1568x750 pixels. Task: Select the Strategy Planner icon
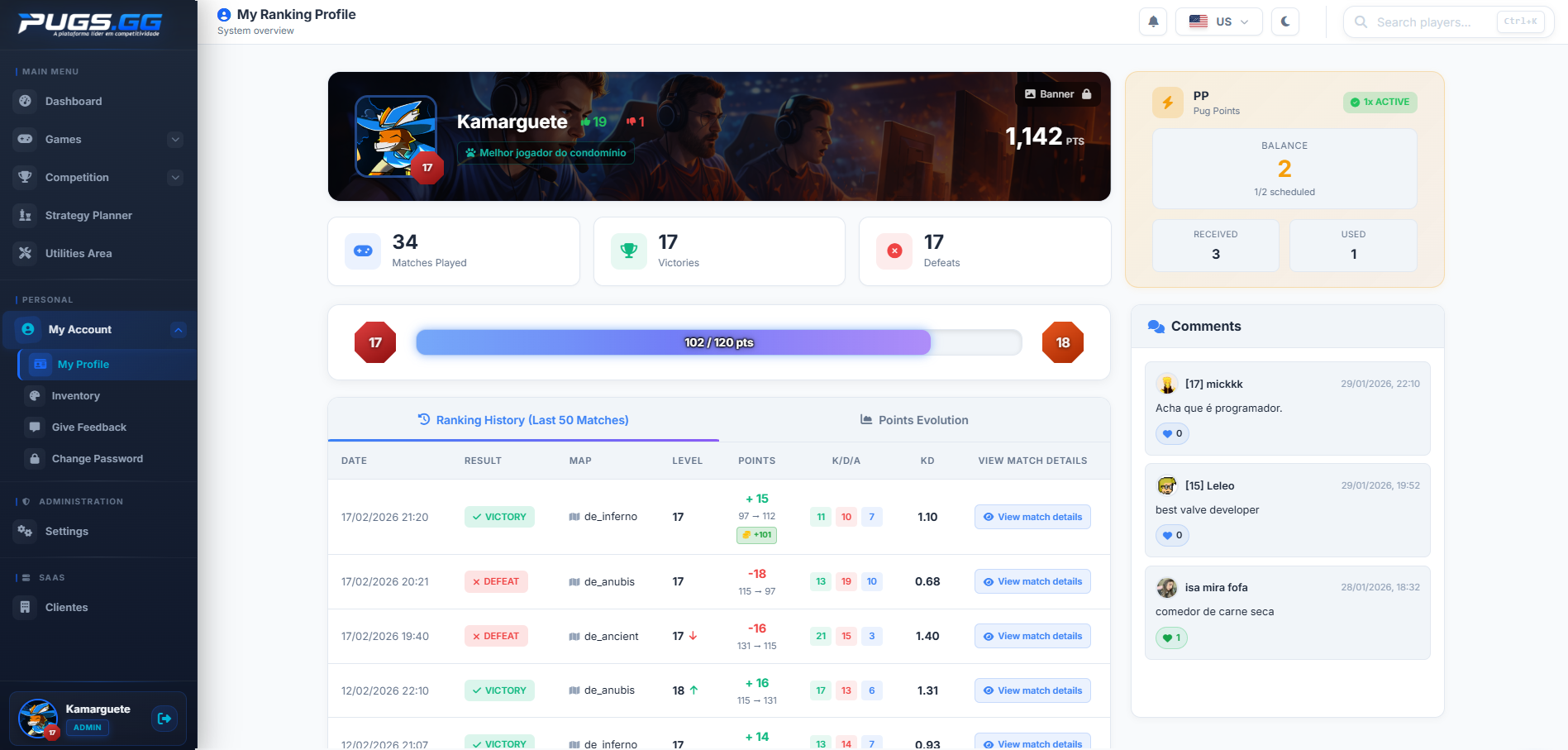(x=27, y=215)
